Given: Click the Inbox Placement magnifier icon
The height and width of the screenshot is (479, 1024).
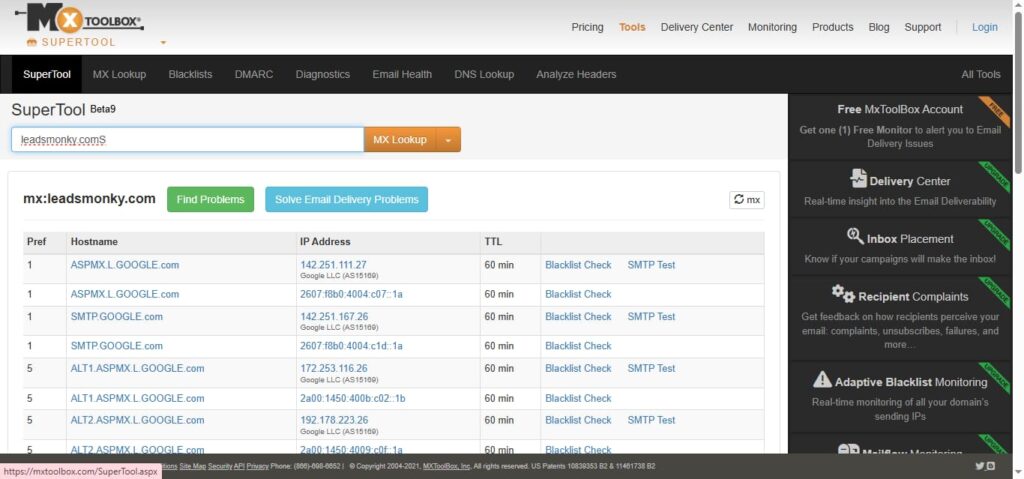Looking at the screenshot, I should [855, 237].
